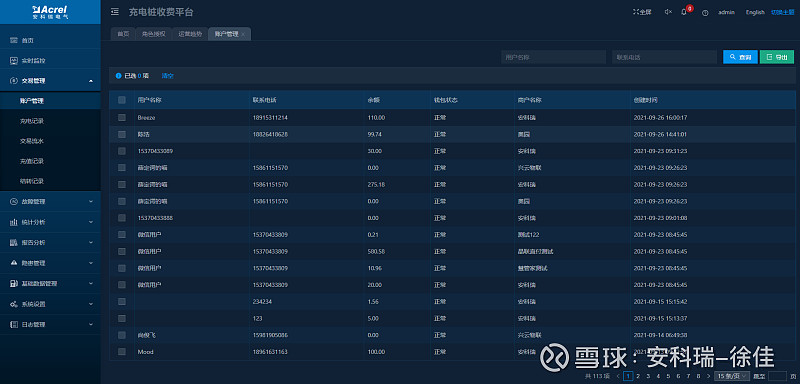This screenshot has height=384, width=800.
Task: Go to page 2
Action: coord(638,376)
